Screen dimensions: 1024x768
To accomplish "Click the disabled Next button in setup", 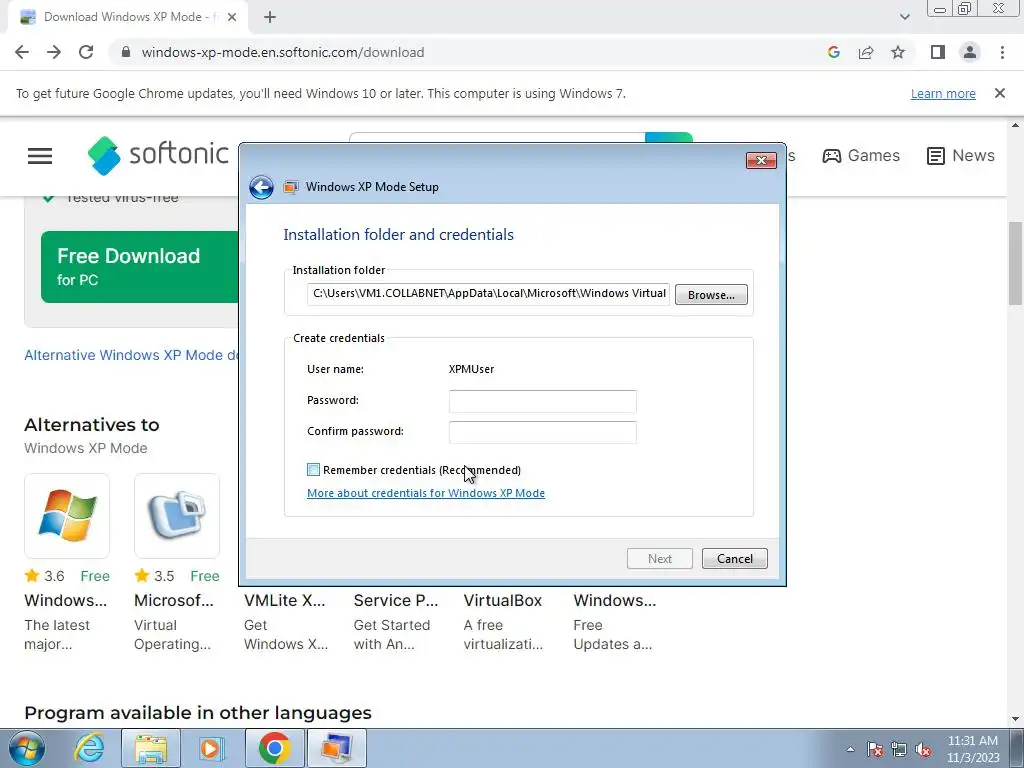I will (x=660, y=558).
